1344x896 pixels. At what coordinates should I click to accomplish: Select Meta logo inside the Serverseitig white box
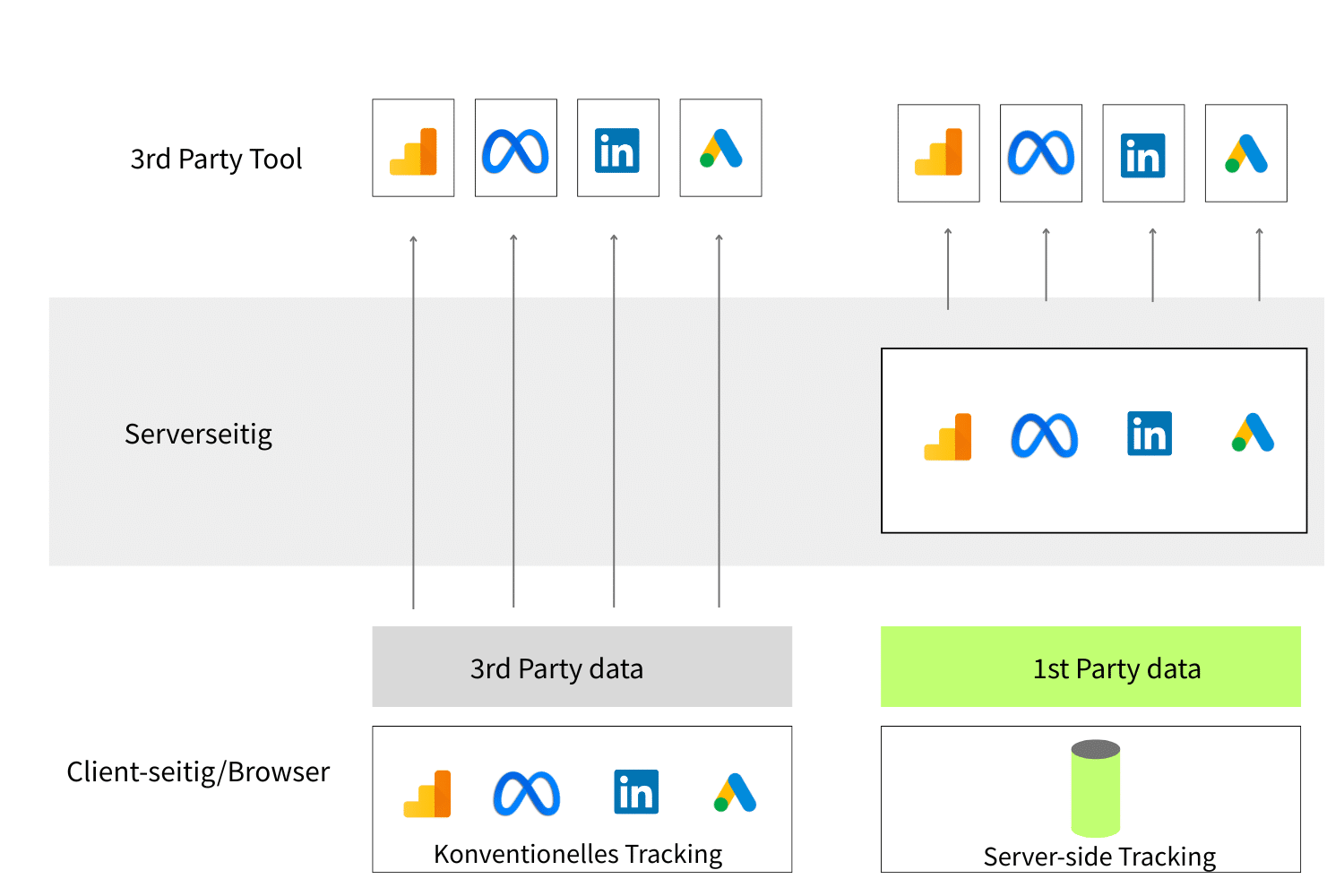coord(1045,436)
